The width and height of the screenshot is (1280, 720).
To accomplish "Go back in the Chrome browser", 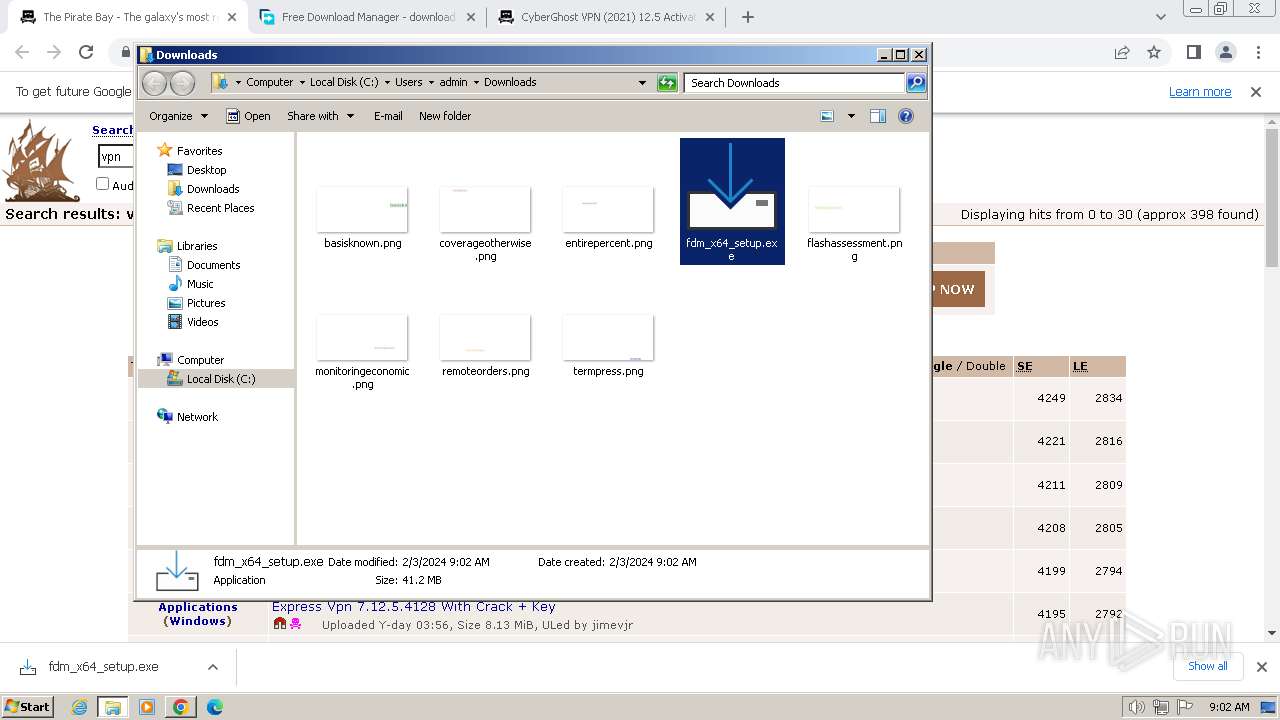I will tap(22, 52).
